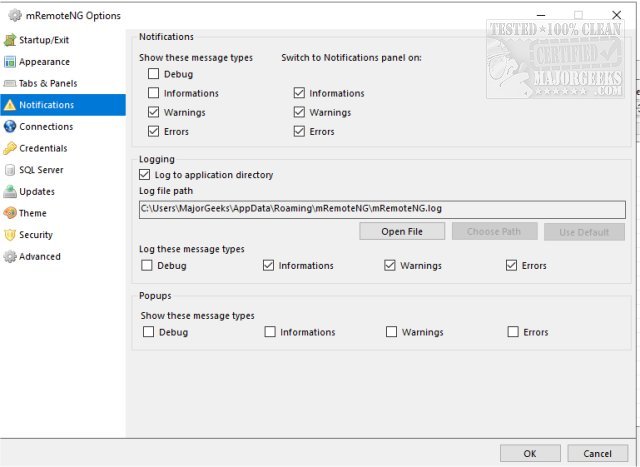Image resolution: width=640 pixels, height=467 pixels.
Task: Click the Advanced gear icon
Action: [10, 256]
